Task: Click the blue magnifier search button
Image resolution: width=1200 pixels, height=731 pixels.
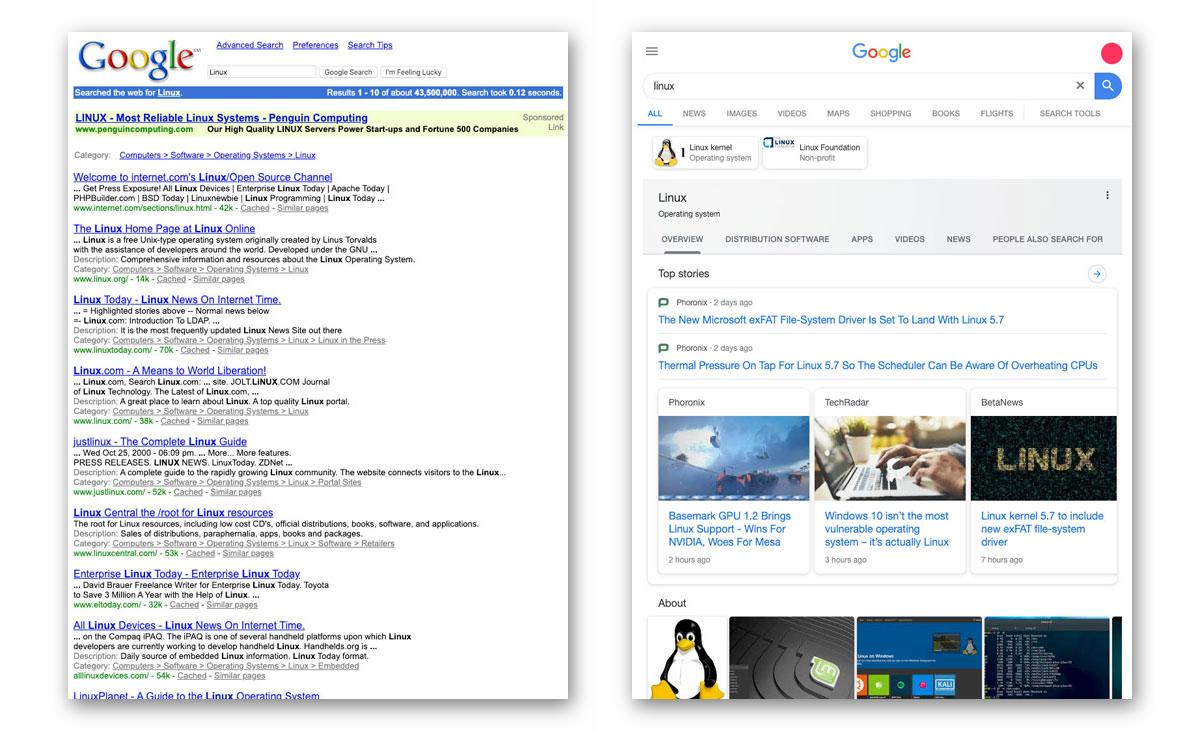Action: (x=1107, y=86)
